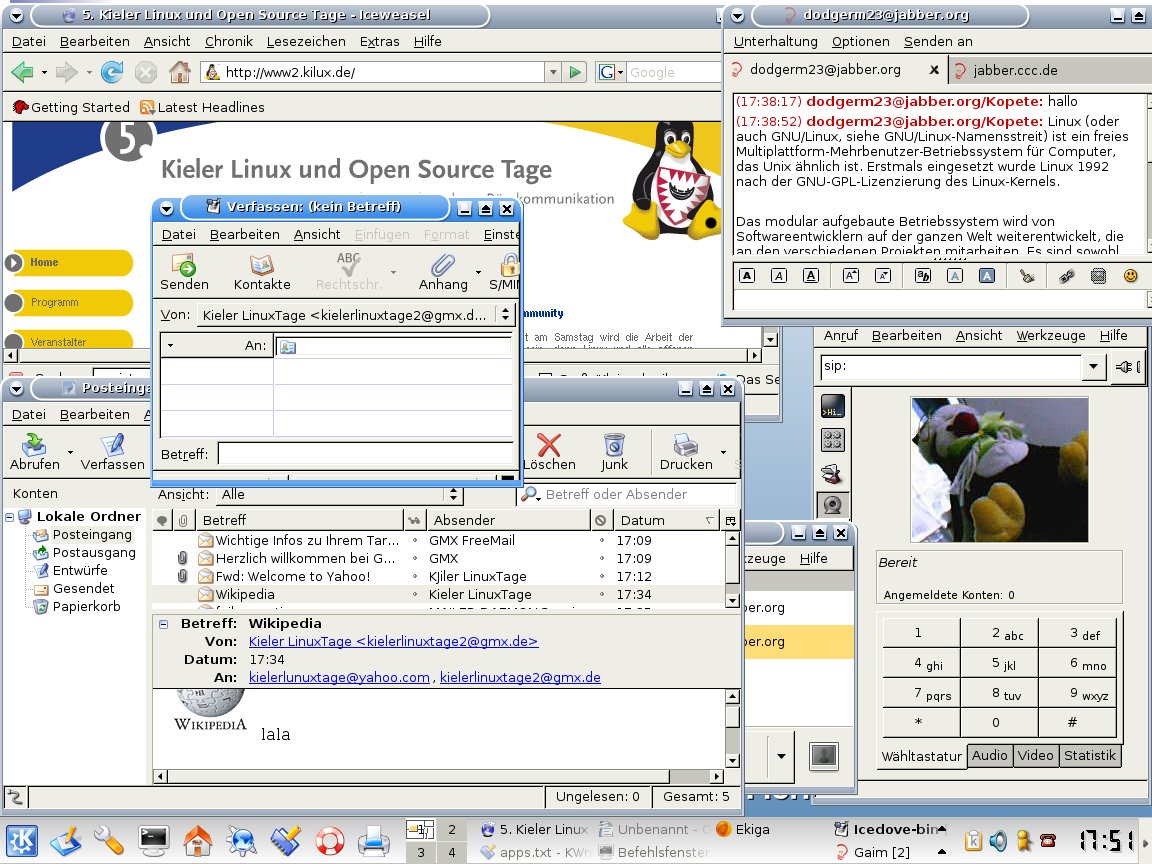This screenshot has width=1152, height=864.
Task: Dial the # key in Ekiga
Action: pos(1077,722)
